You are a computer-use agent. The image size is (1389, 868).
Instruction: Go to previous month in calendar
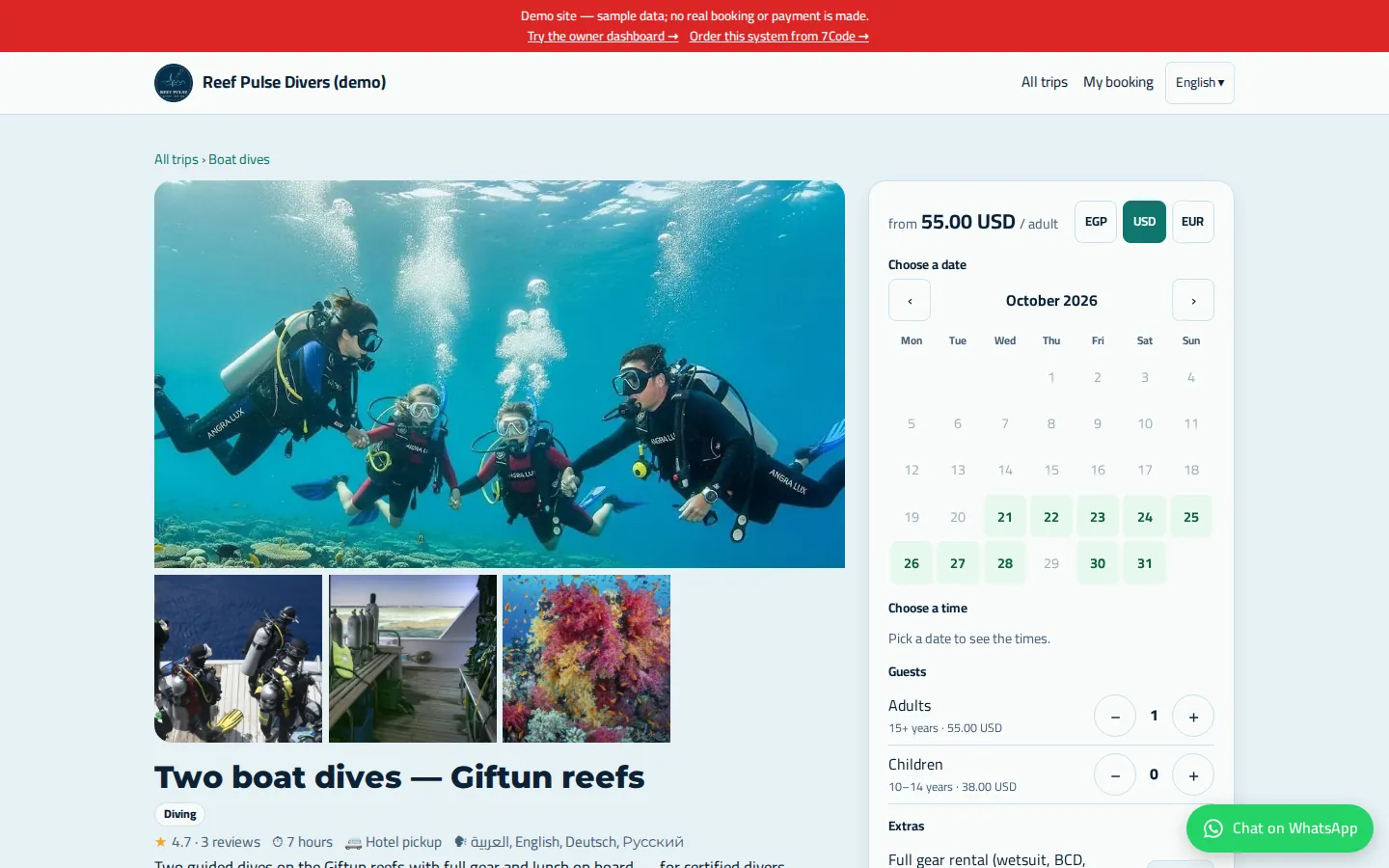(910, 301)
